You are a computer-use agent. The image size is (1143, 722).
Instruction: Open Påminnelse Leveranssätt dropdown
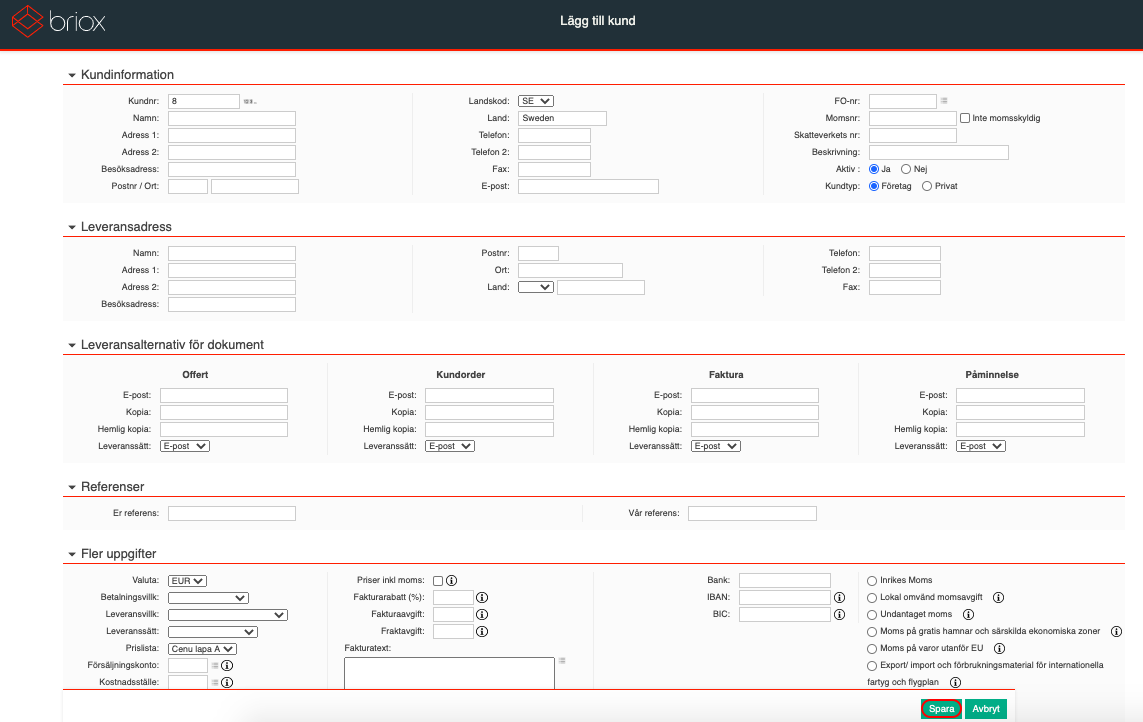click(x=980, y=446)
